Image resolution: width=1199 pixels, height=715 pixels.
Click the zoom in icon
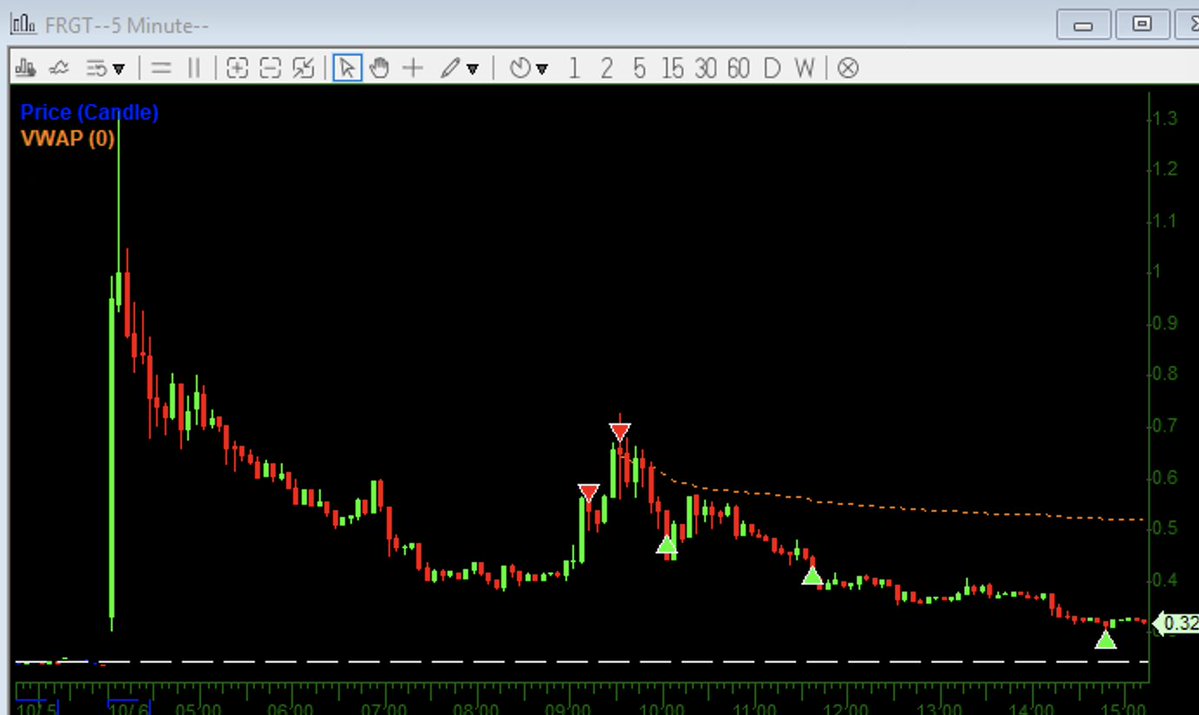[237, 68]
